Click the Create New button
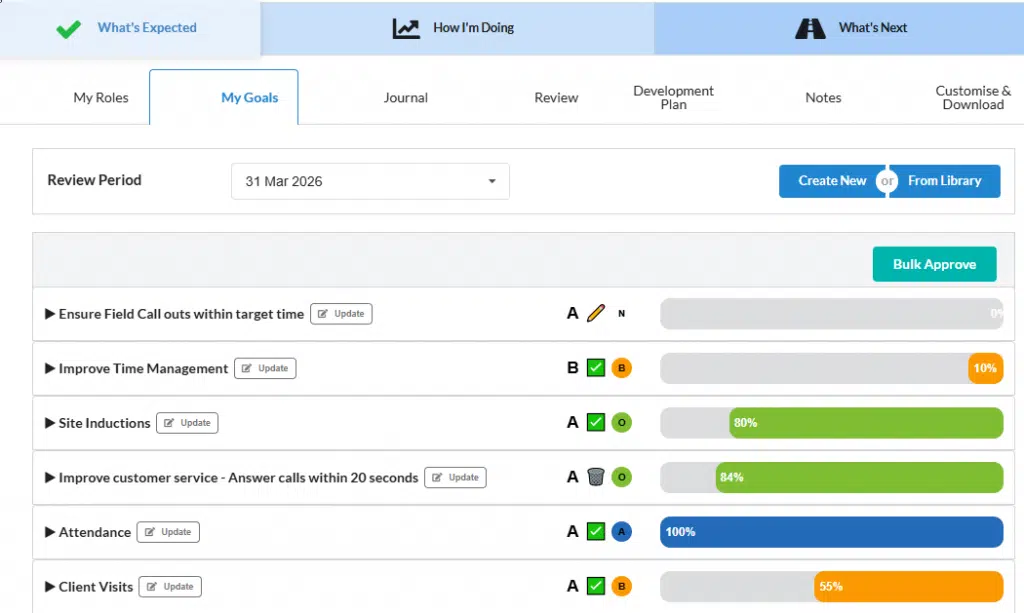 [x=831, y=181]
